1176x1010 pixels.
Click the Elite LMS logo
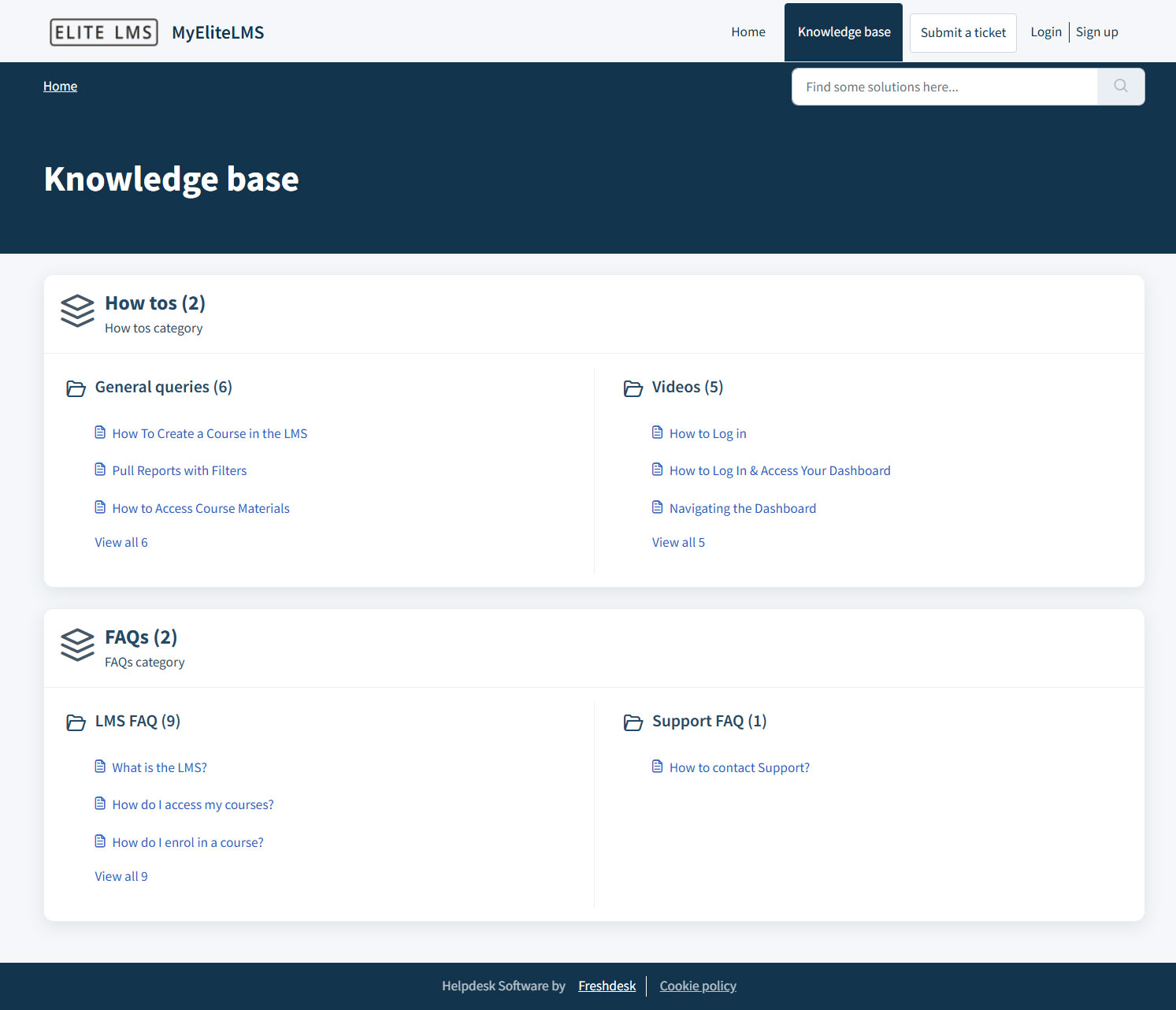(x=104, y=32)
